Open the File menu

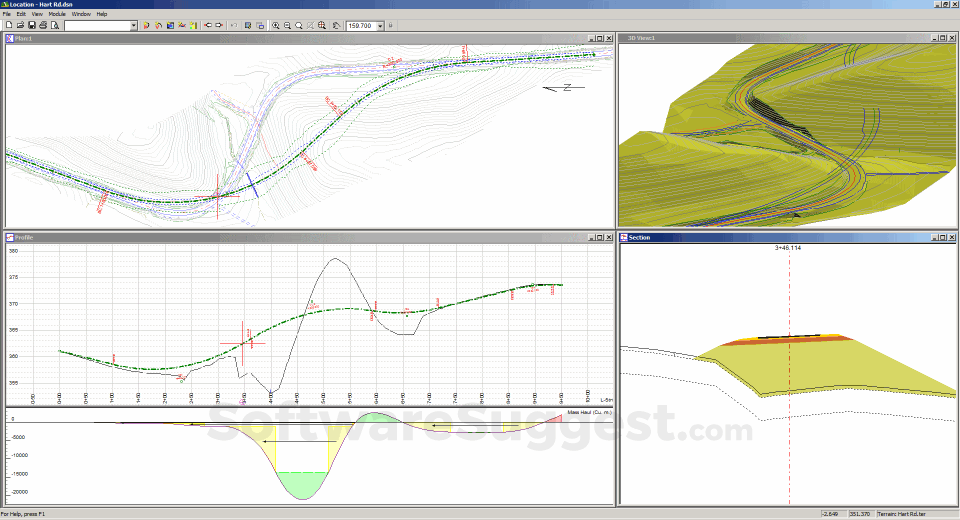coord(7,14)
